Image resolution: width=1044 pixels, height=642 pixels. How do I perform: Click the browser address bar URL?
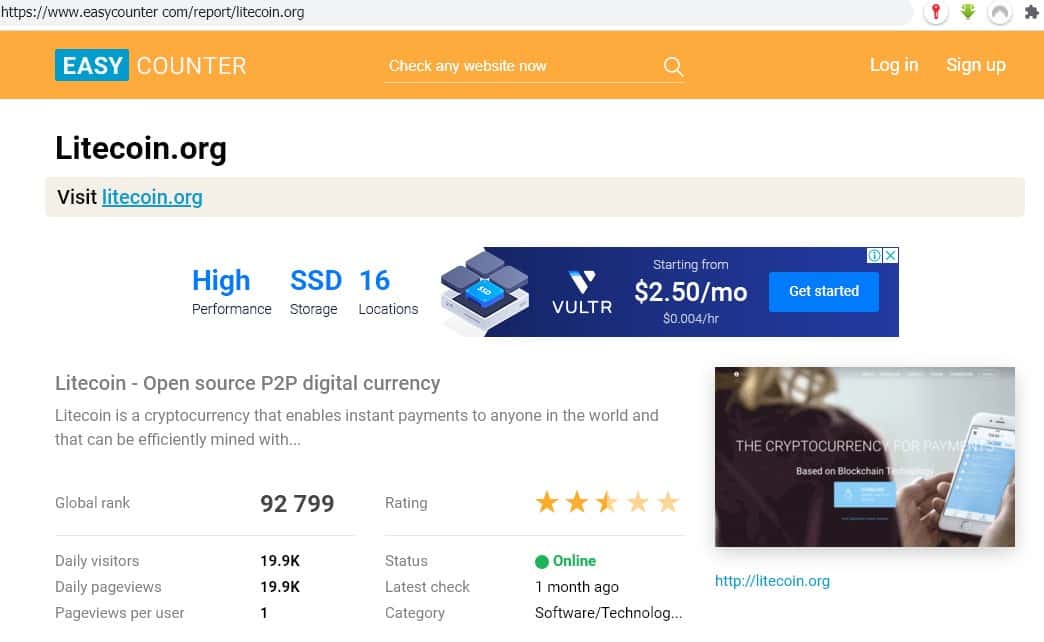click(153, 13)
